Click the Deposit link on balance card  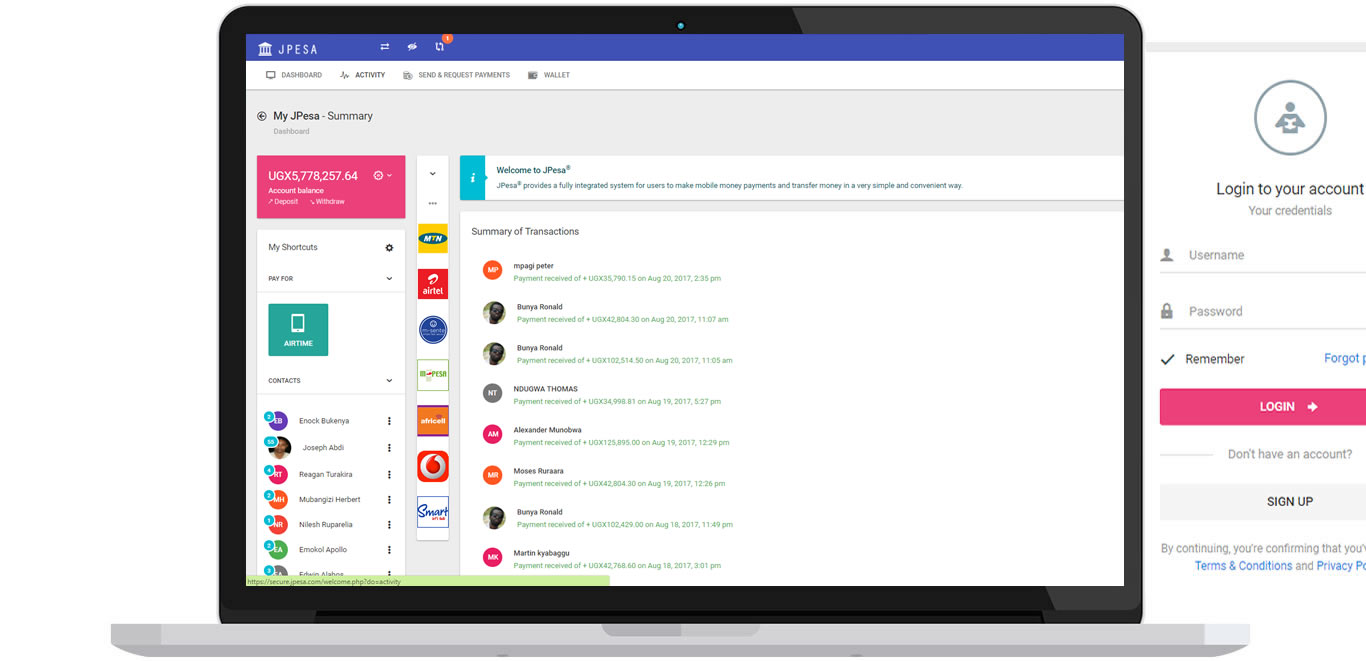[283, 202]
